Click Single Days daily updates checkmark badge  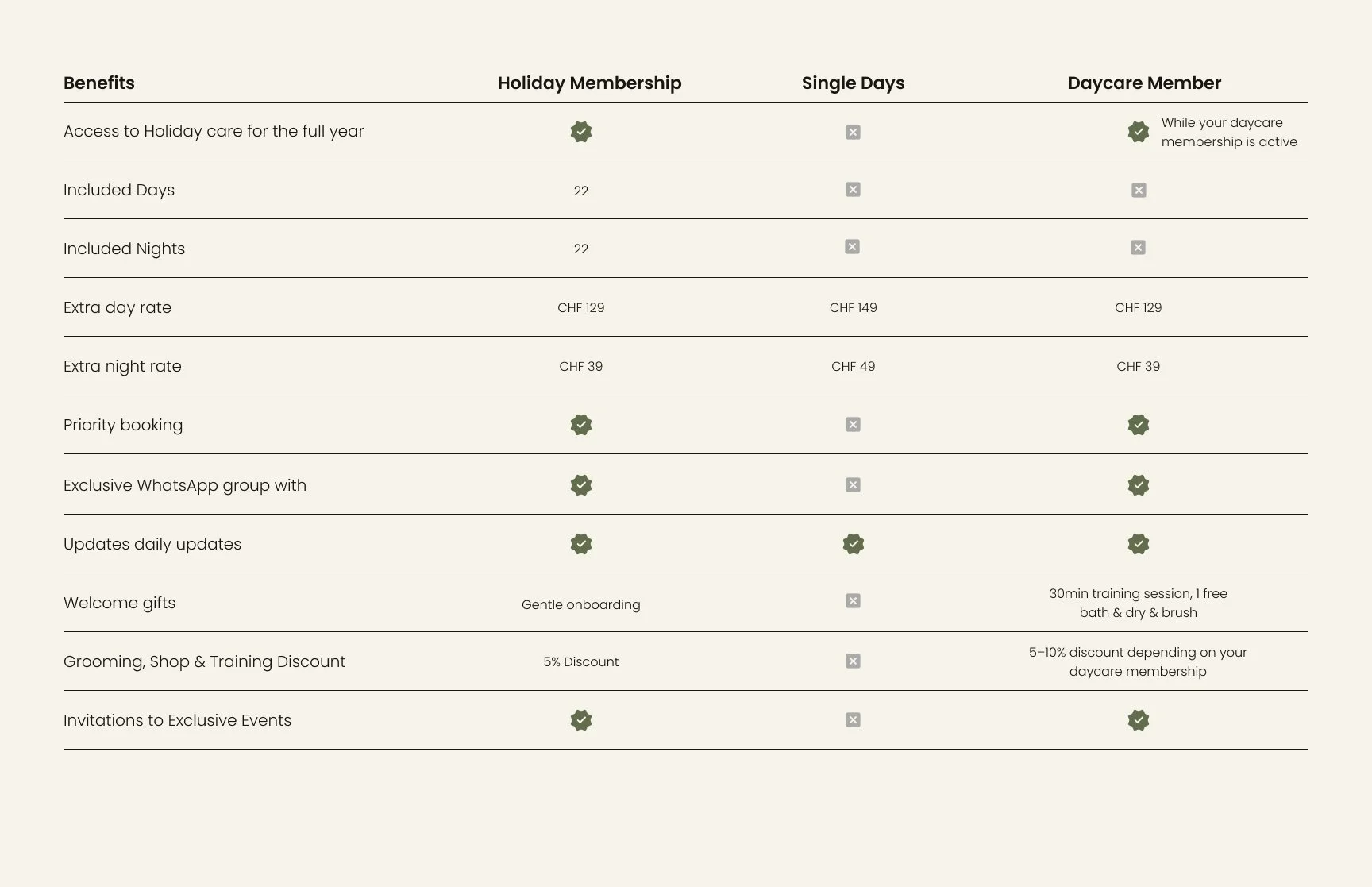(854, 544)
